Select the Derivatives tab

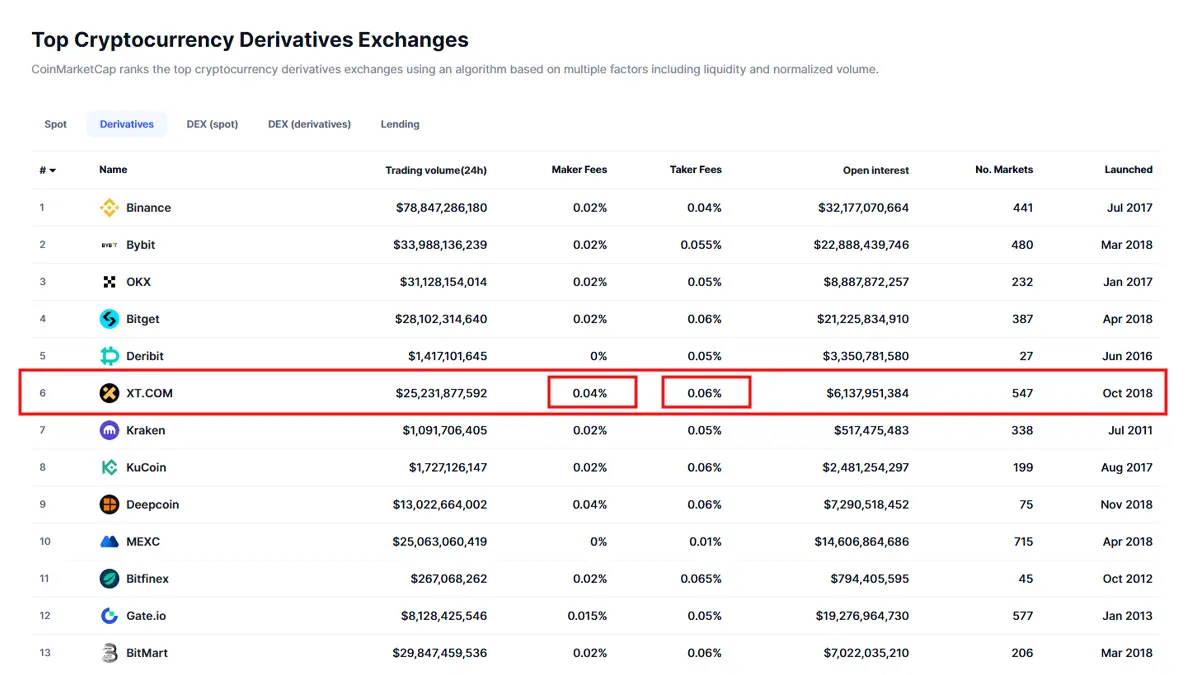(x=127, y=124)
